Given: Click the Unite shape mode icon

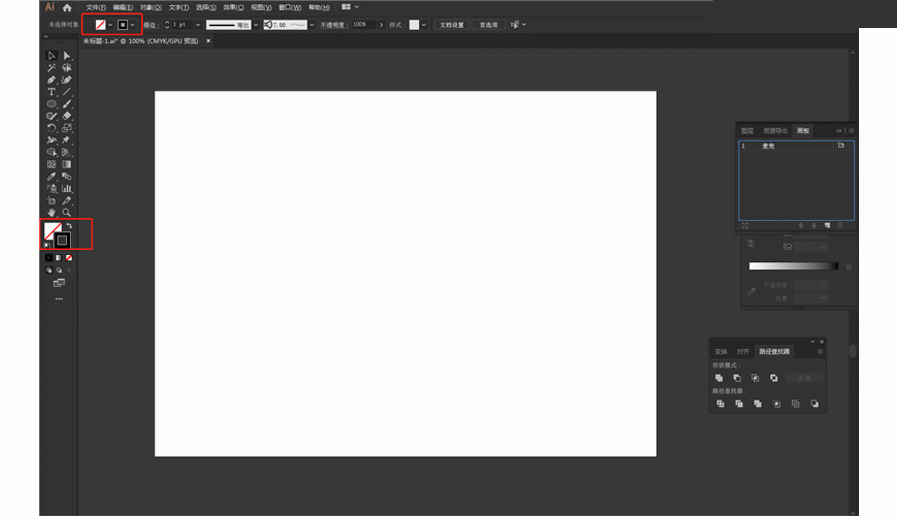Looking at the screenshot, I should [x=719, y=378].
